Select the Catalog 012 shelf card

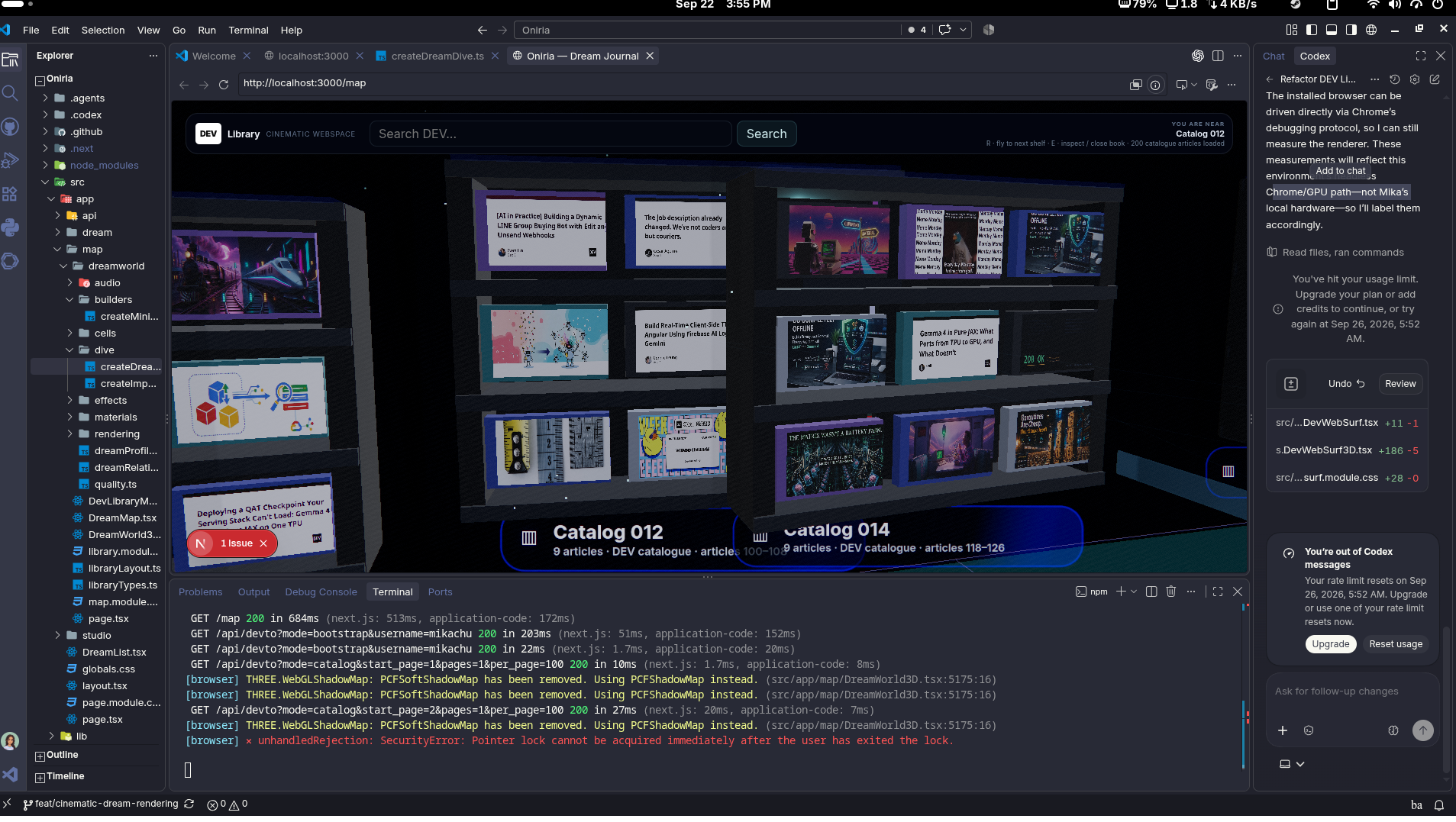point(618,539)
